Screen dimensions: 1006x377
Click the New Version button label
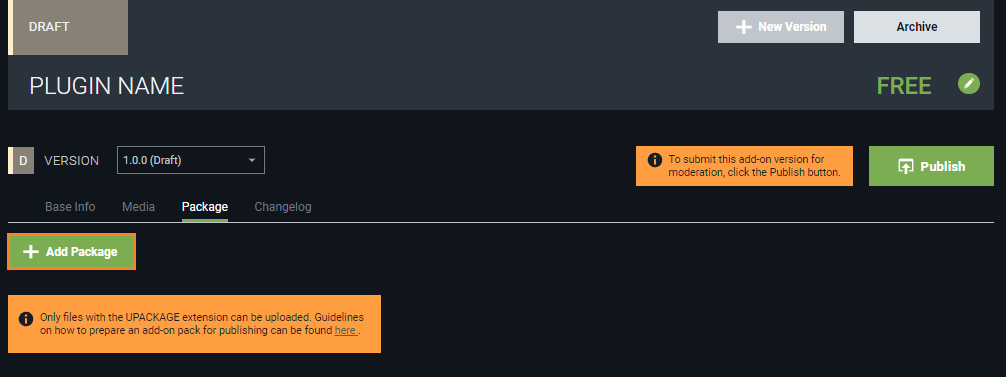tap(792, 27)
